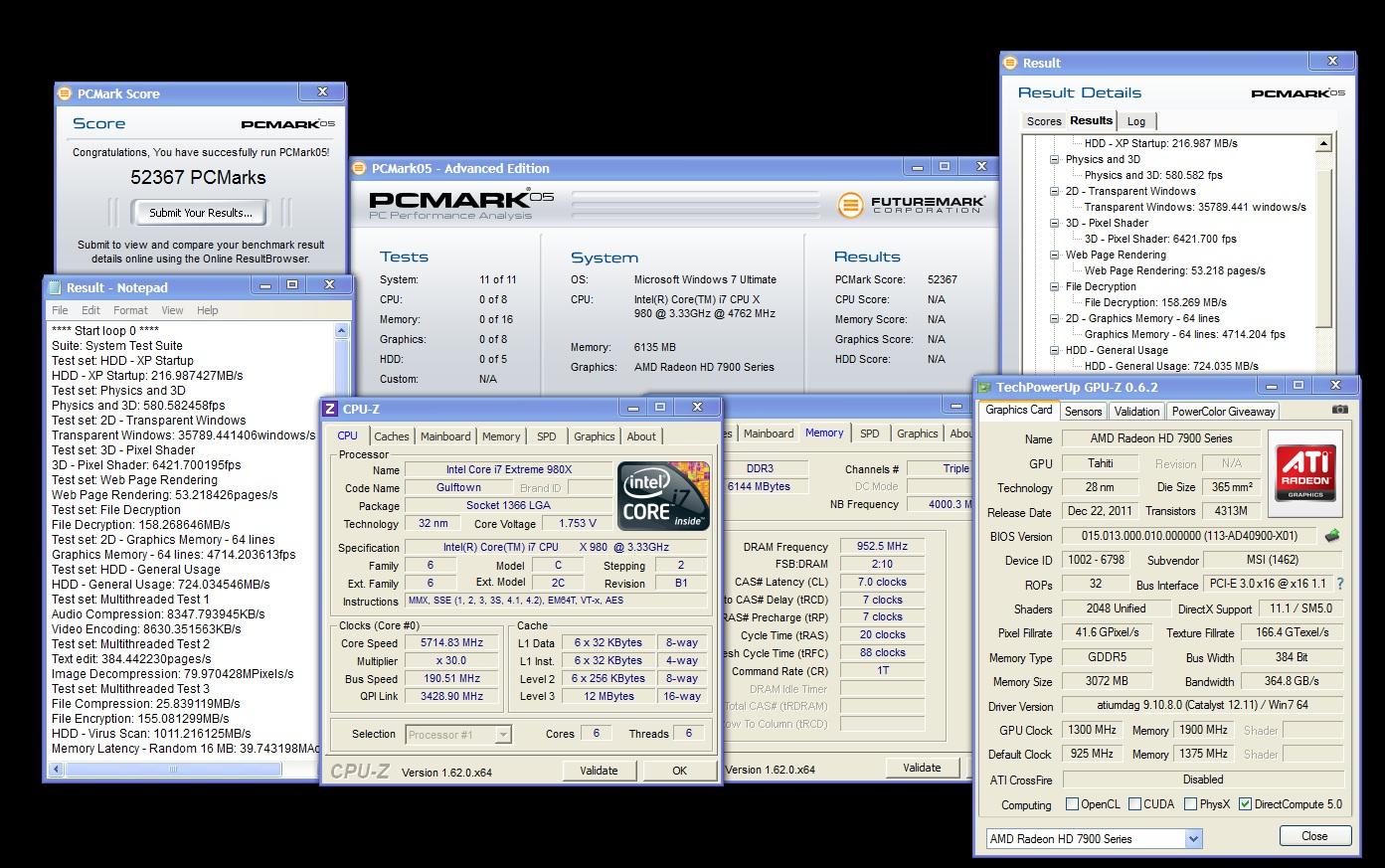Open the Notepad Help menu
1385x868 pixels.
point(207,310)
